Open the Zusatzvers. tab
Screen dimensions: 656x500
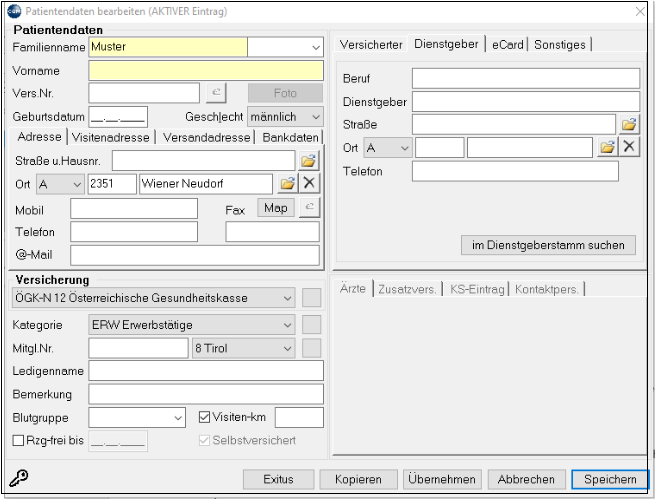407,289
